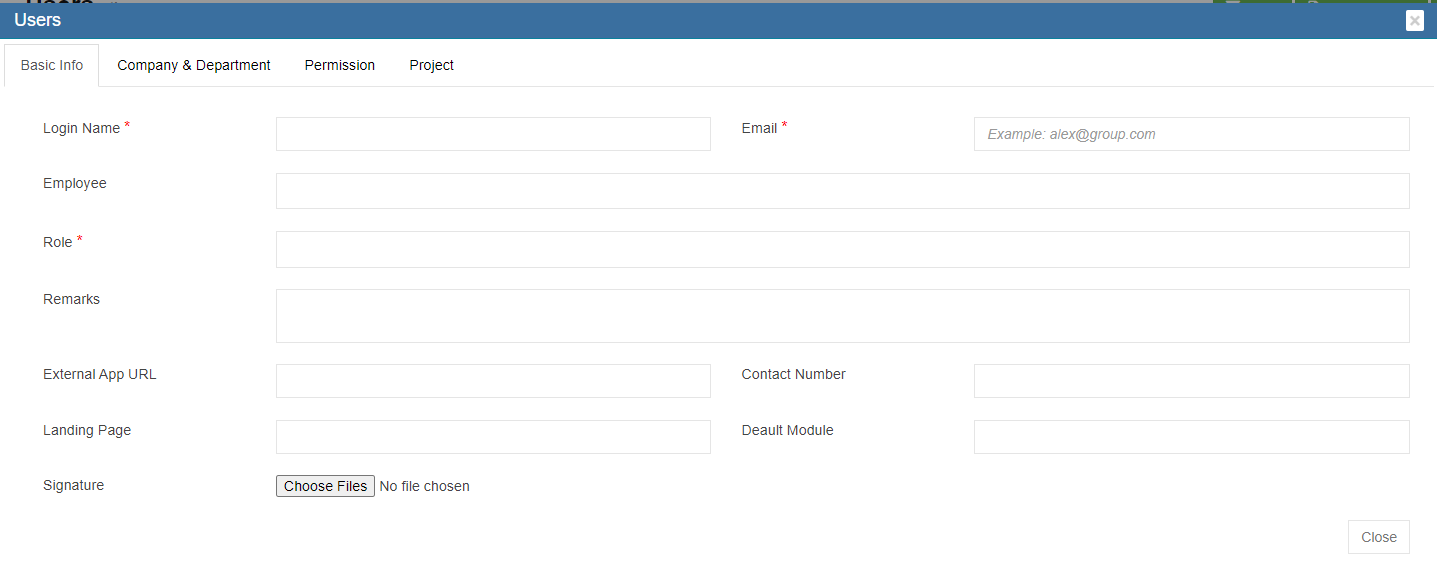Close the Users dialog with the X icon
The height and width of the screenshot is (576, 1437).
tap(1414, 20)
